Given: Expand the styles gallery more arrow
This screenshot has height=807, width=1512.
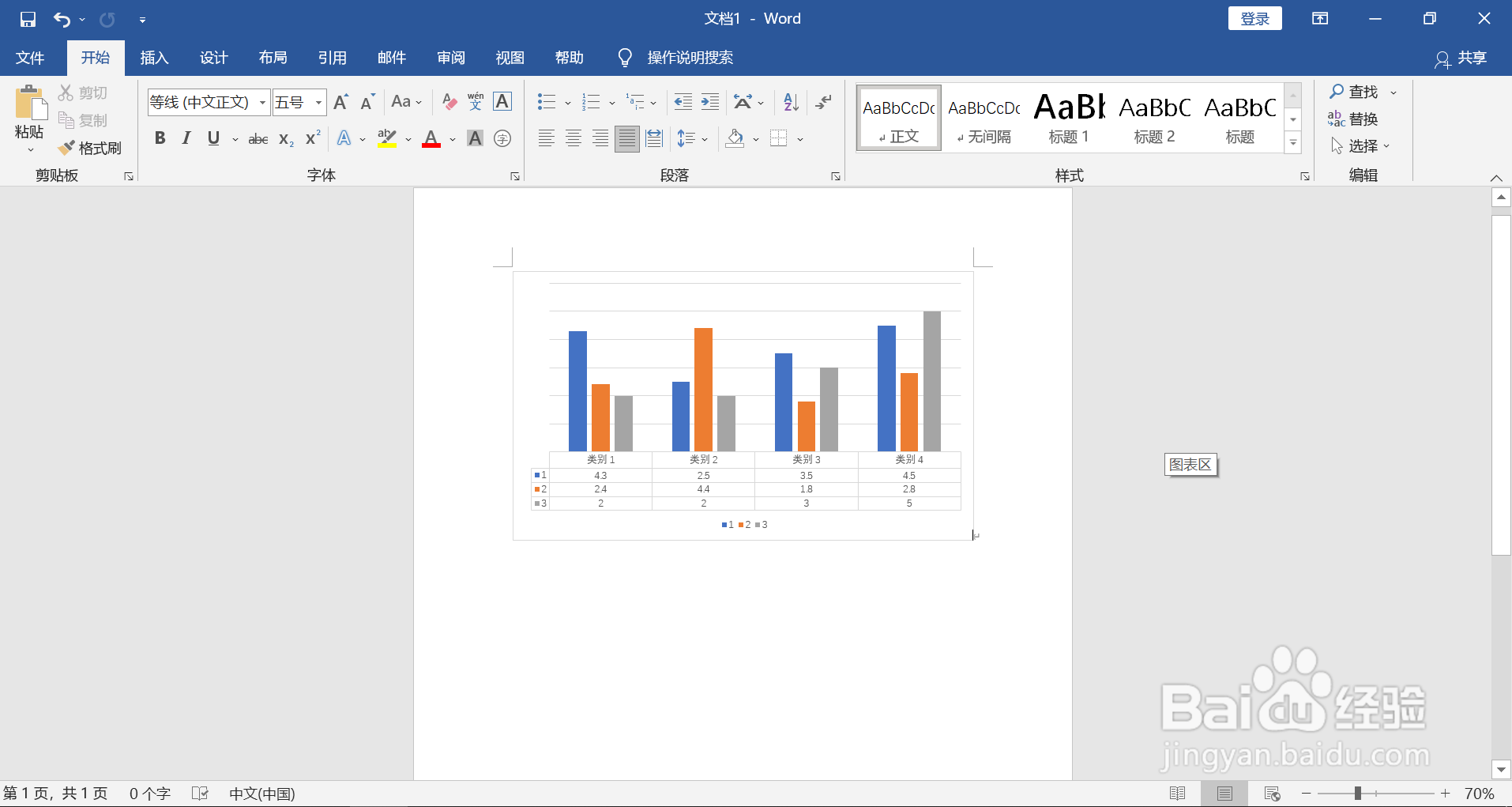Looking at the screenshot, I should [x=1293, y=143].
